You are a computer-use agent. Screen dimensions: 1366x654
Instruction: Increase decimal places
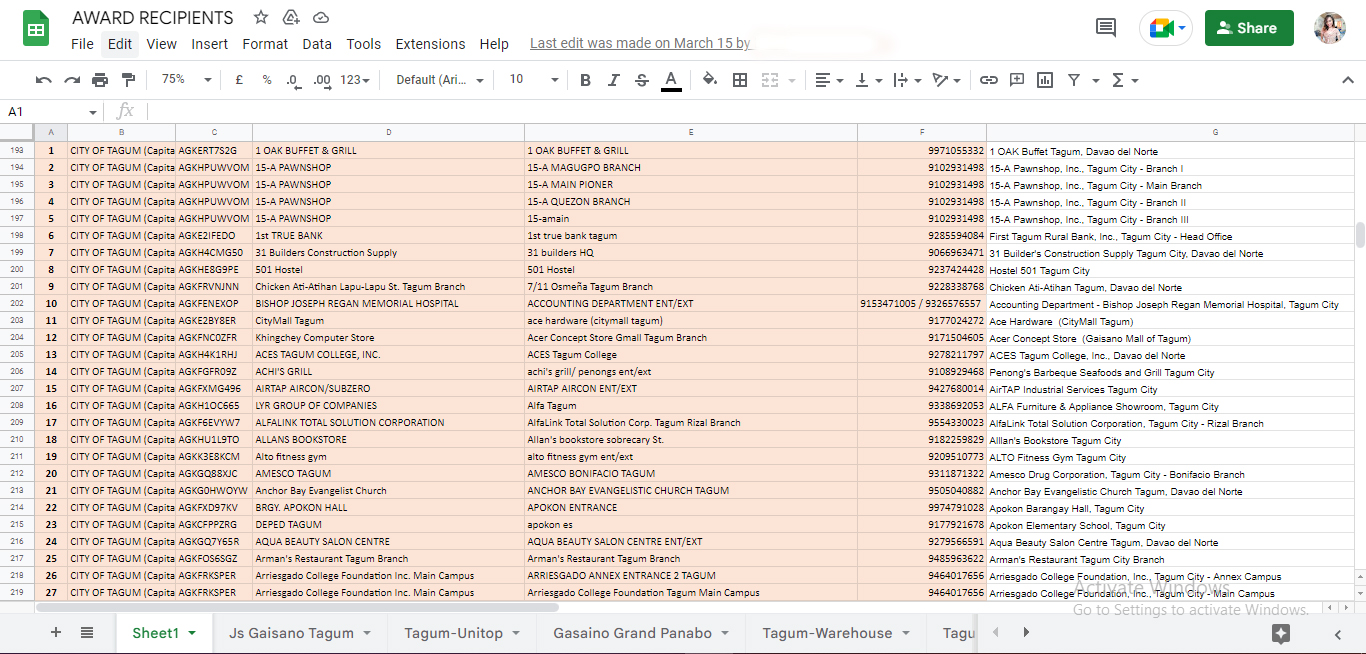coord(322,80)
